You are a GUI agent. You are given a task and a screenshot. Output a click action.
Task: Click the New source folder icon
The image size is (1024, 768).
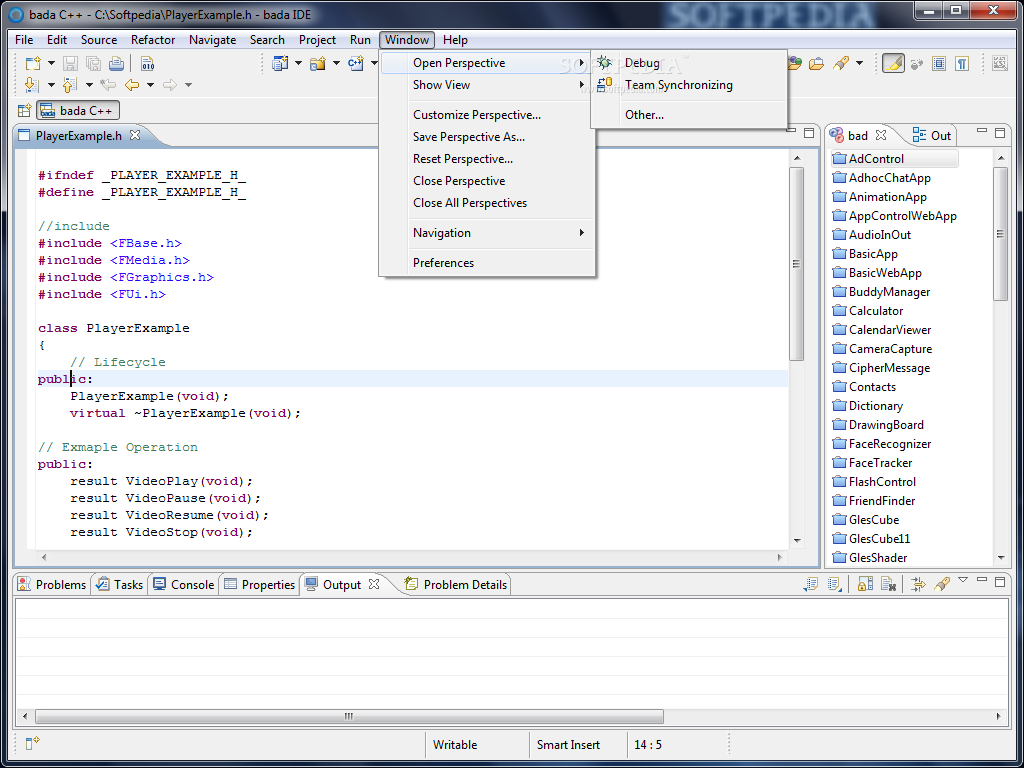coord(318,63)
